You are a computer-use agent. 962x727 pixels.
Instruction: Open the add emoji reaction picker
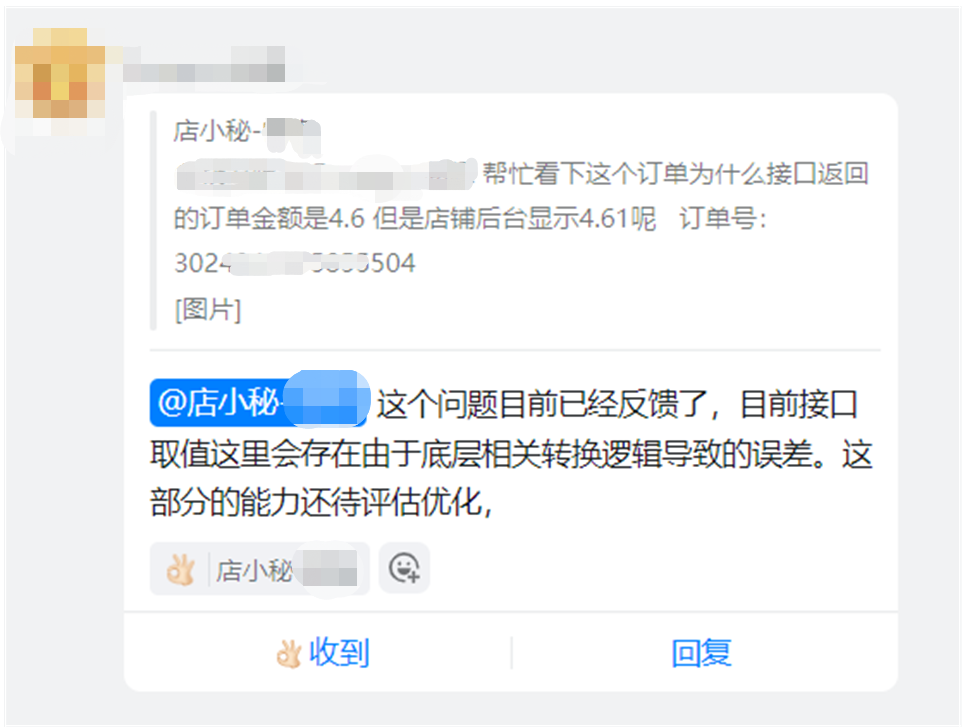coord(404,568)
